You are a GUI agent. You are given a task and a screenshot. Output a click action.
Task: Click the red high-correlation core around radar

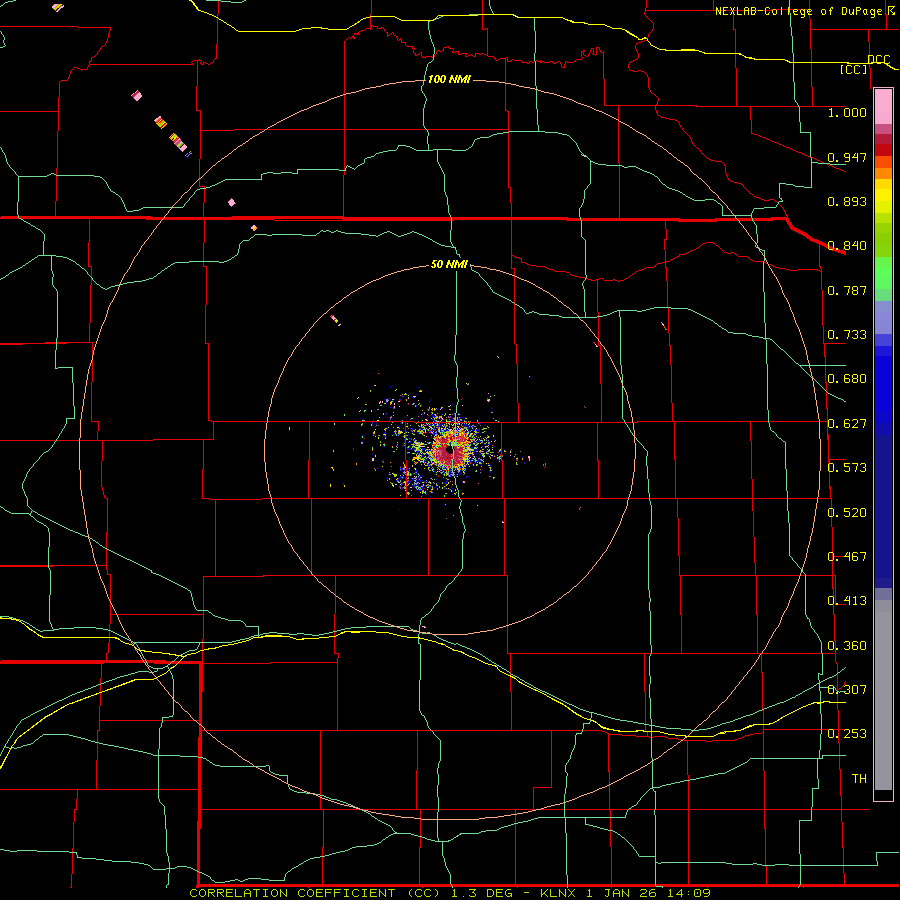(x=449, y=451)
